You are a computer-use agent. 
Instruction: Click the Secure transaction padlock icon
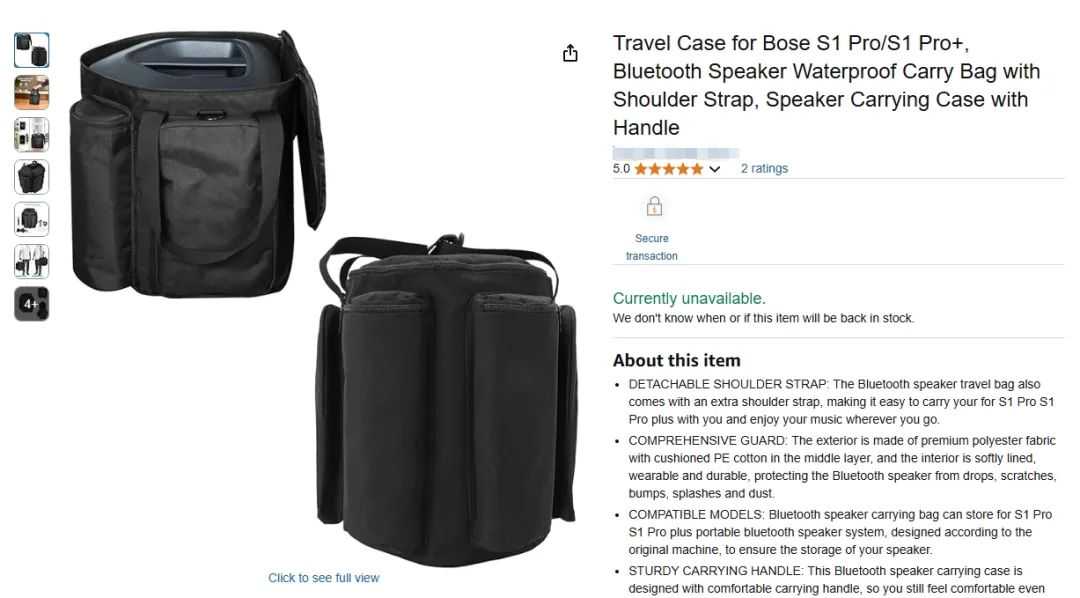(654, 206)
